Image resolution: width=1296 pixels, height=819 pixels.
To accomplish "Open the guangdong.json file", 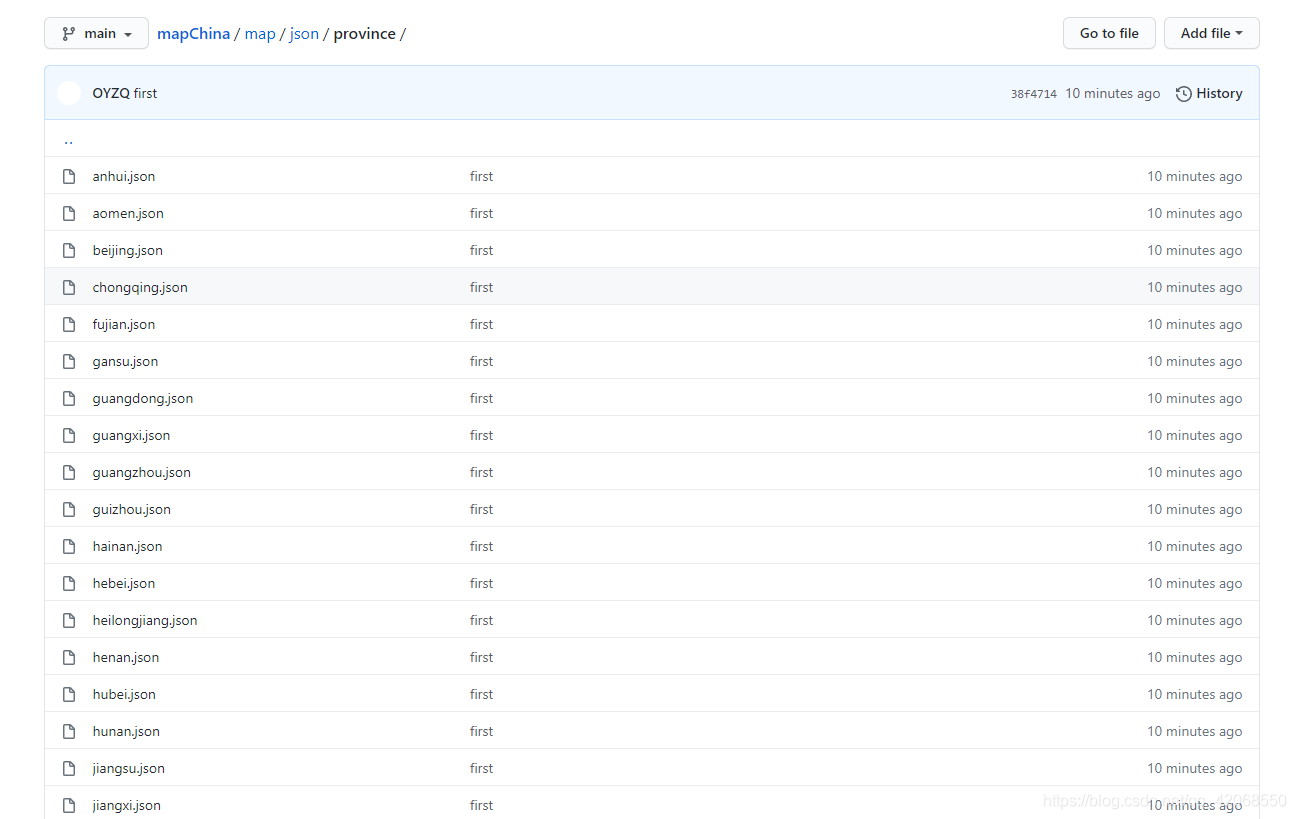I will coord(143,398).
